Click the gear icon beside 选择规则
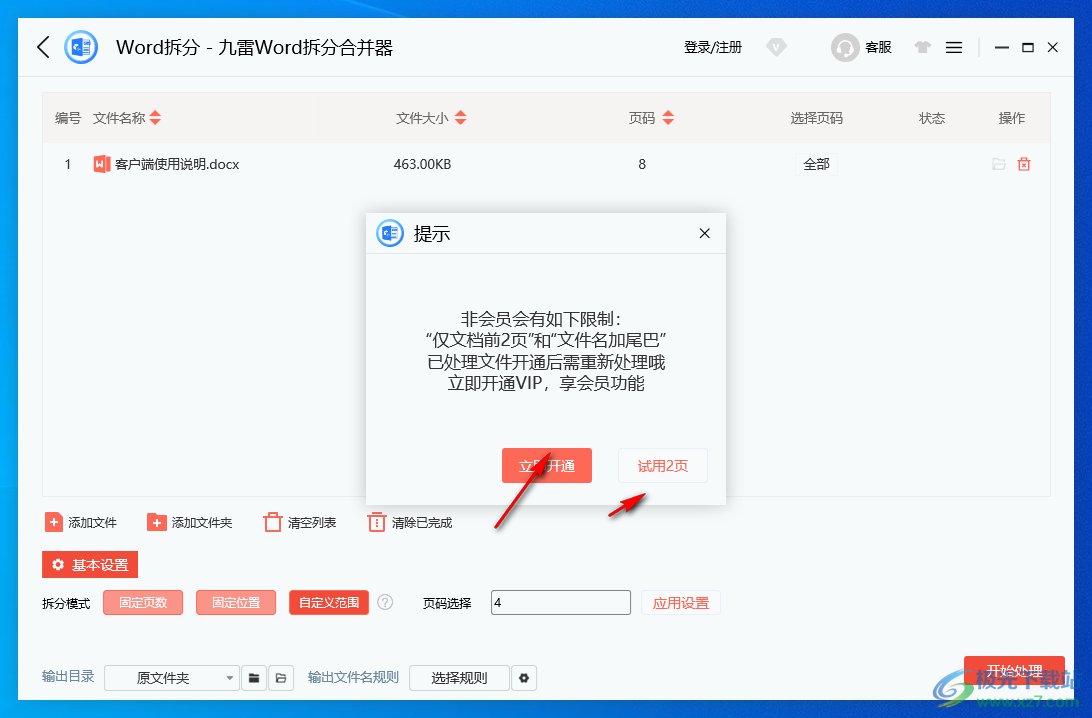Image resolution: width=1092 pixels, height=718 pixels. coord(524,677)
